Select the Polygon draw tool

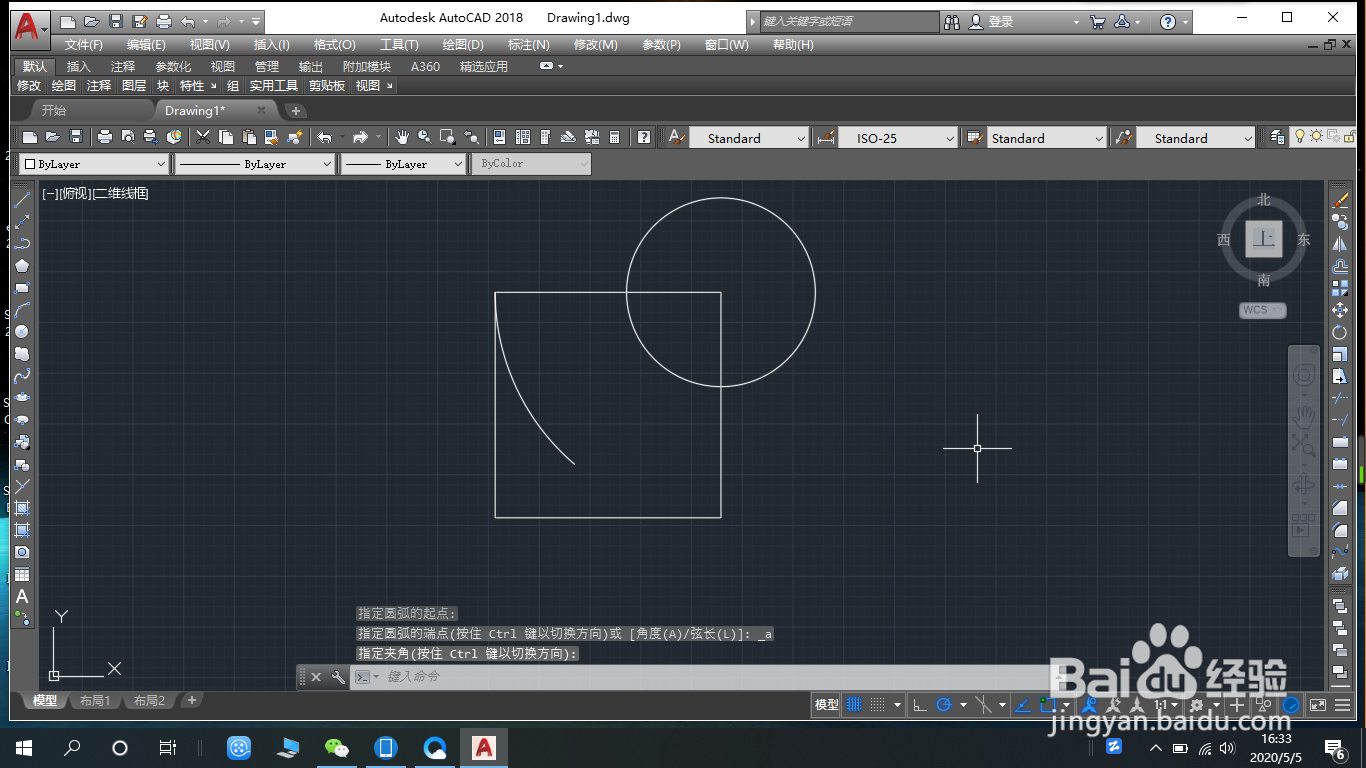click(22, 266)
